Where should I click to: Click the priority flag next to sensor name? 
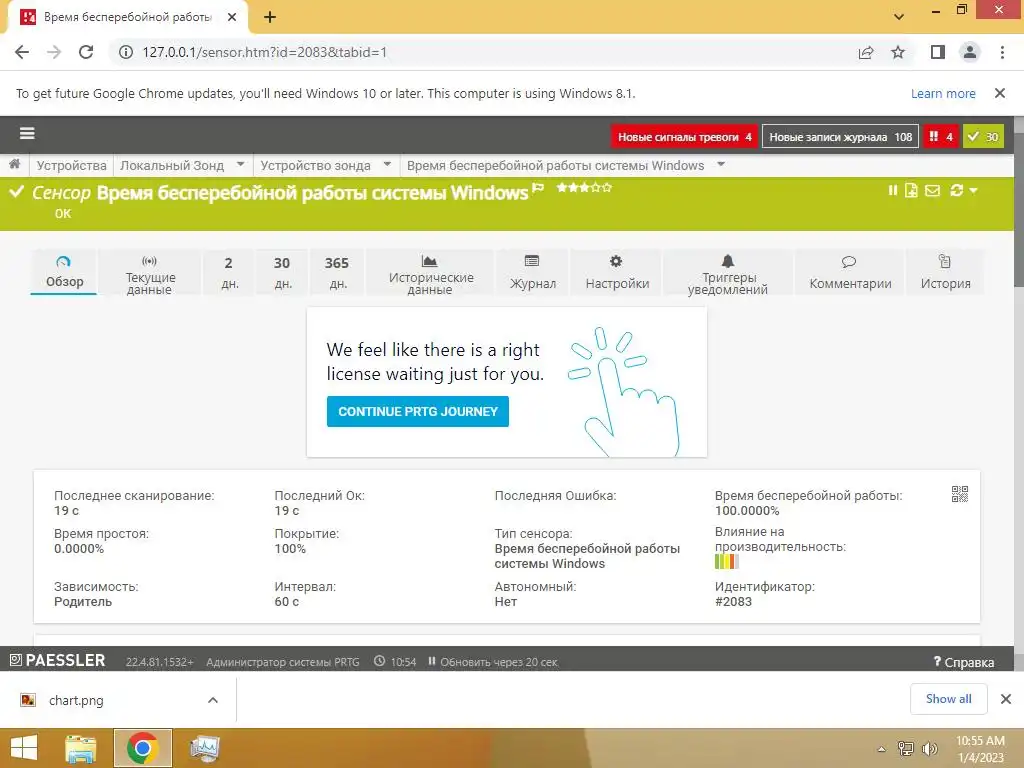pyautogui.click(x=538, y=189)
